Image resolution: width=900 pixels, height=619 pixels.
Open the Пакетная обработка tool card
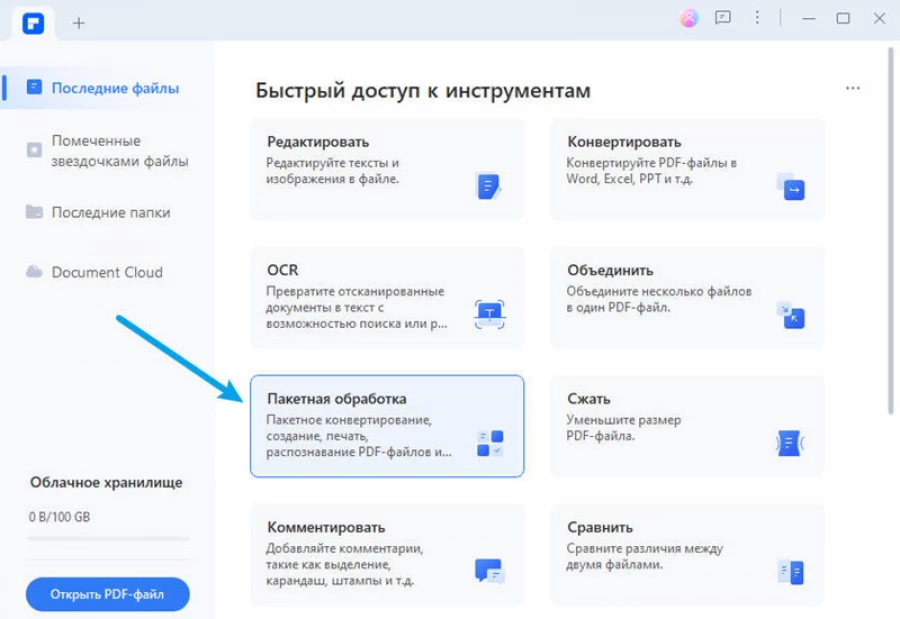click(387, 426)
